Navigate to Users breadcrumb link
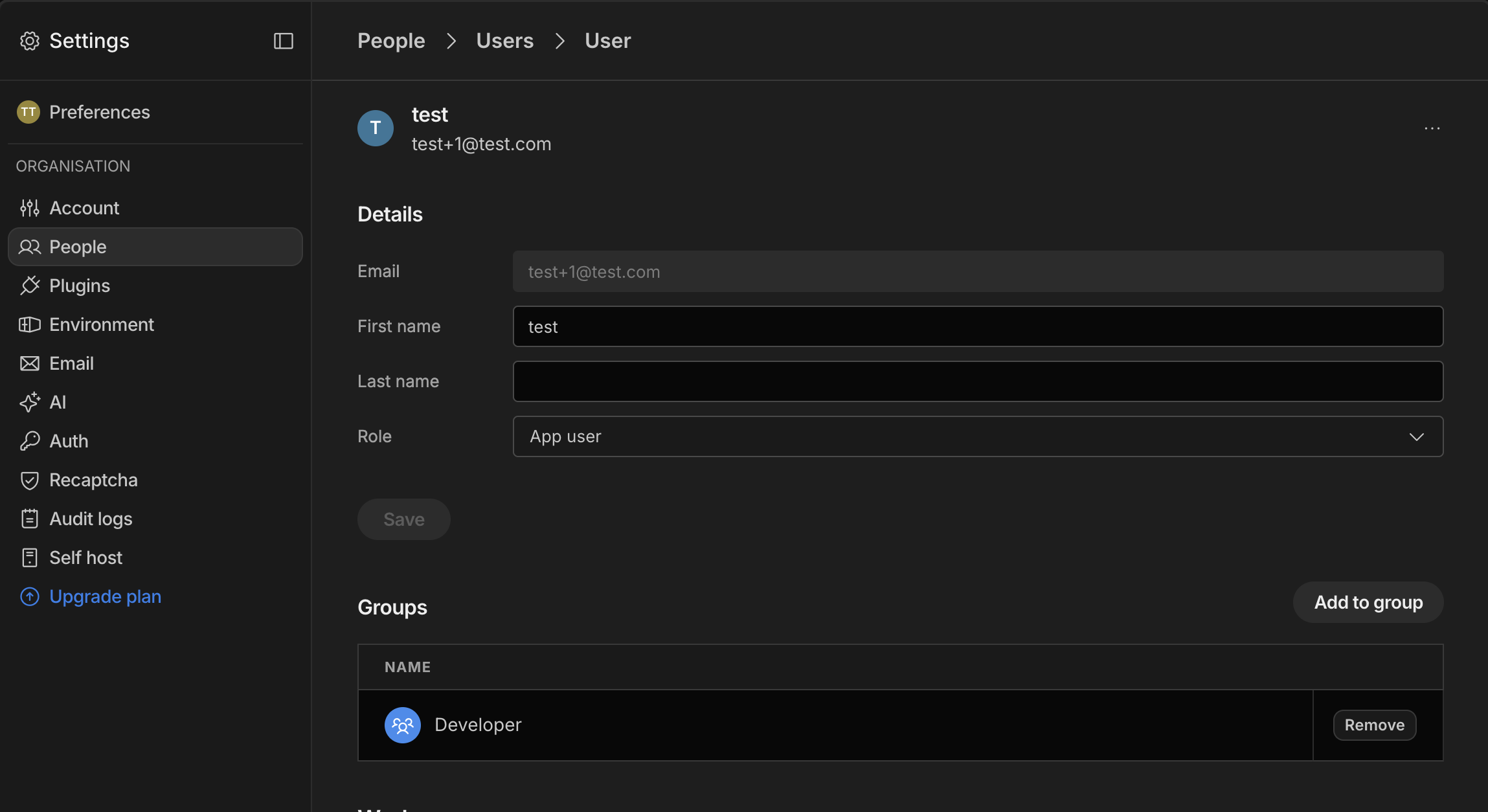1488x812 pixels. (504, 41)
